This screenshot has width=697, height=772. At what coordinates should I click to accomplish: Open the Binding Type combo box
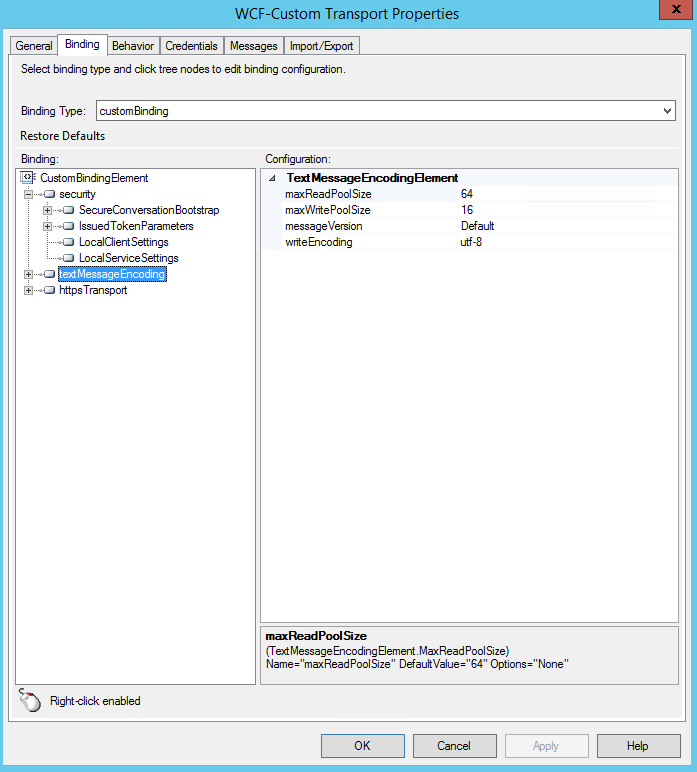(386, 111)
